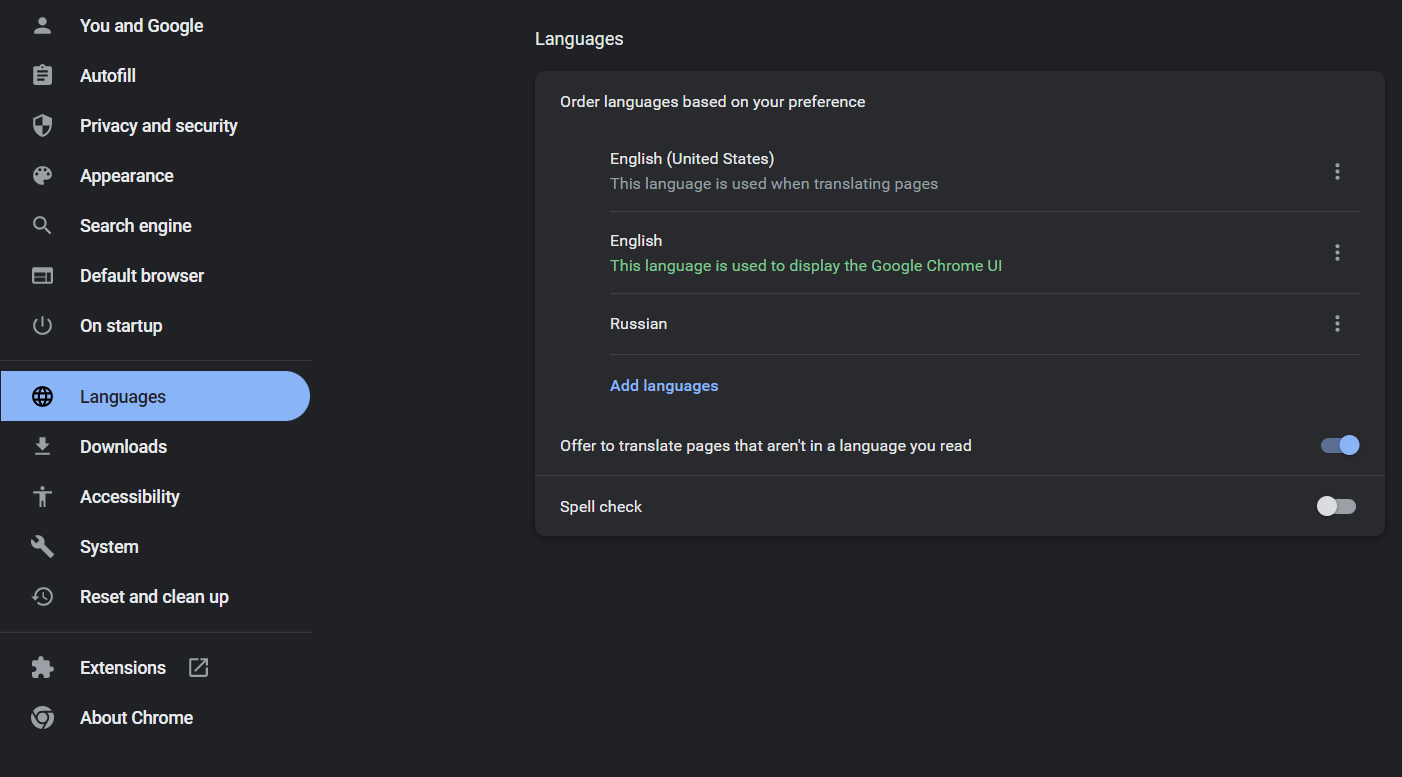Click the On startup power icon

[x=42, y=325]
